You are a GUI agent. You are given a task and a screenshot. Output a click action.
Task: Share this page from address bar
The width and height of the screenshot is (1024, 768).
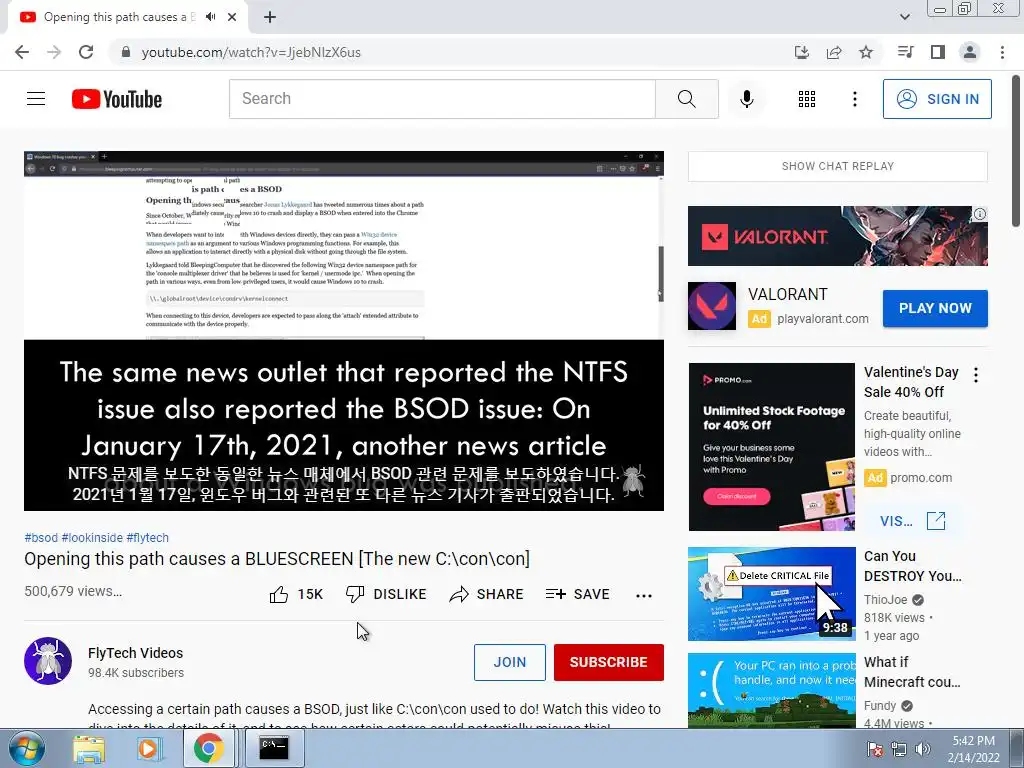click(834, 52)
